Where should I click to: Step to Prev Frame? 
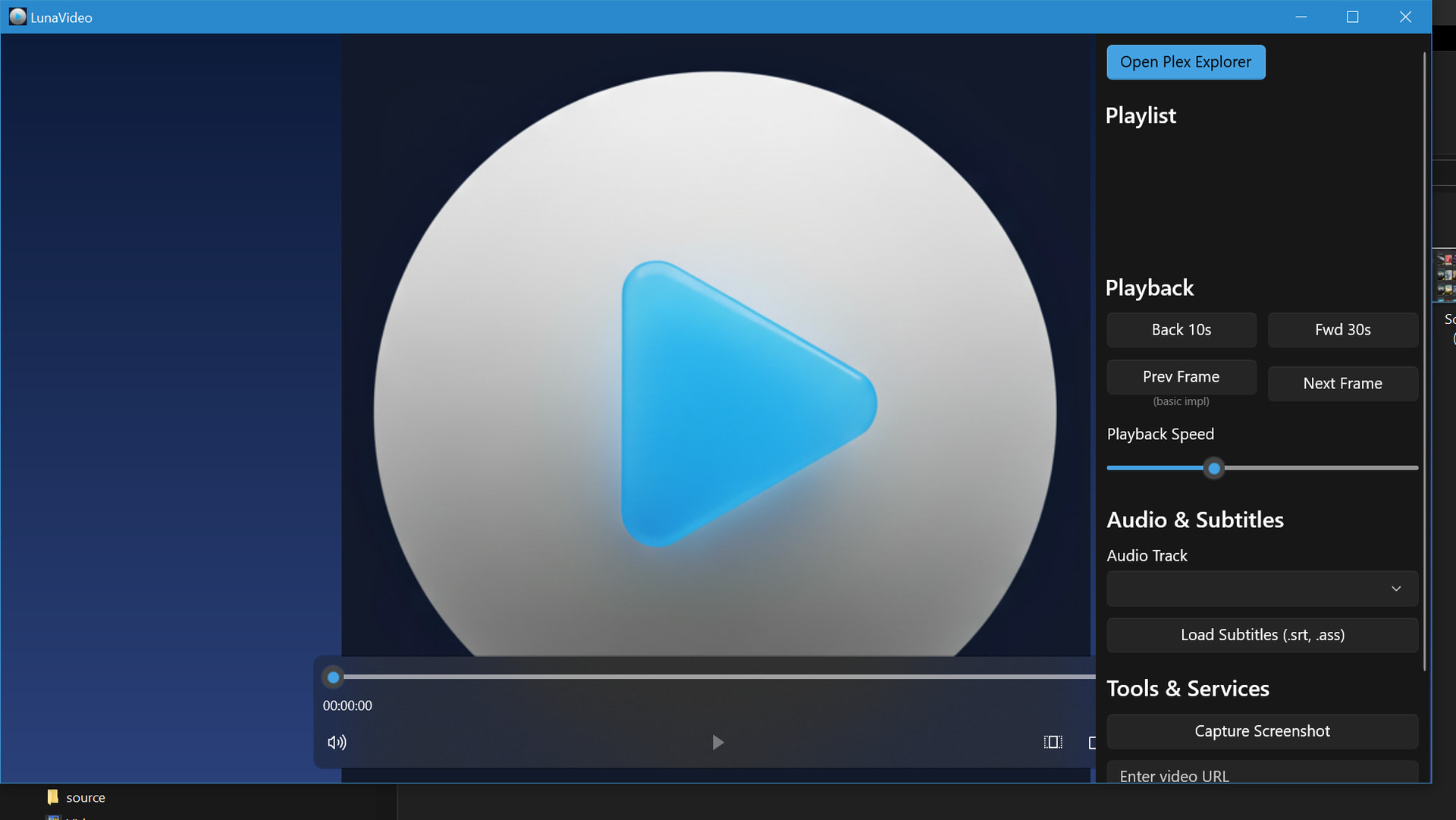point(1181,377)
